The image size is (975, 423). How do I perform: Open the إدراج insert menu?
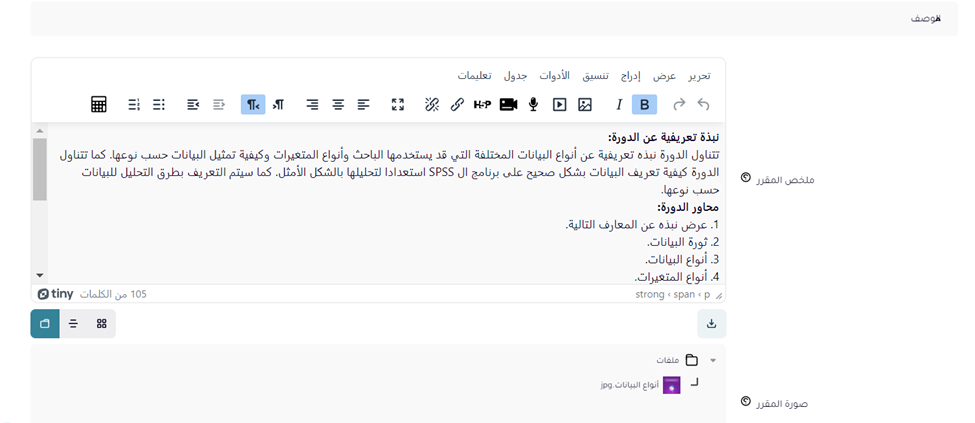pos(633,76)
